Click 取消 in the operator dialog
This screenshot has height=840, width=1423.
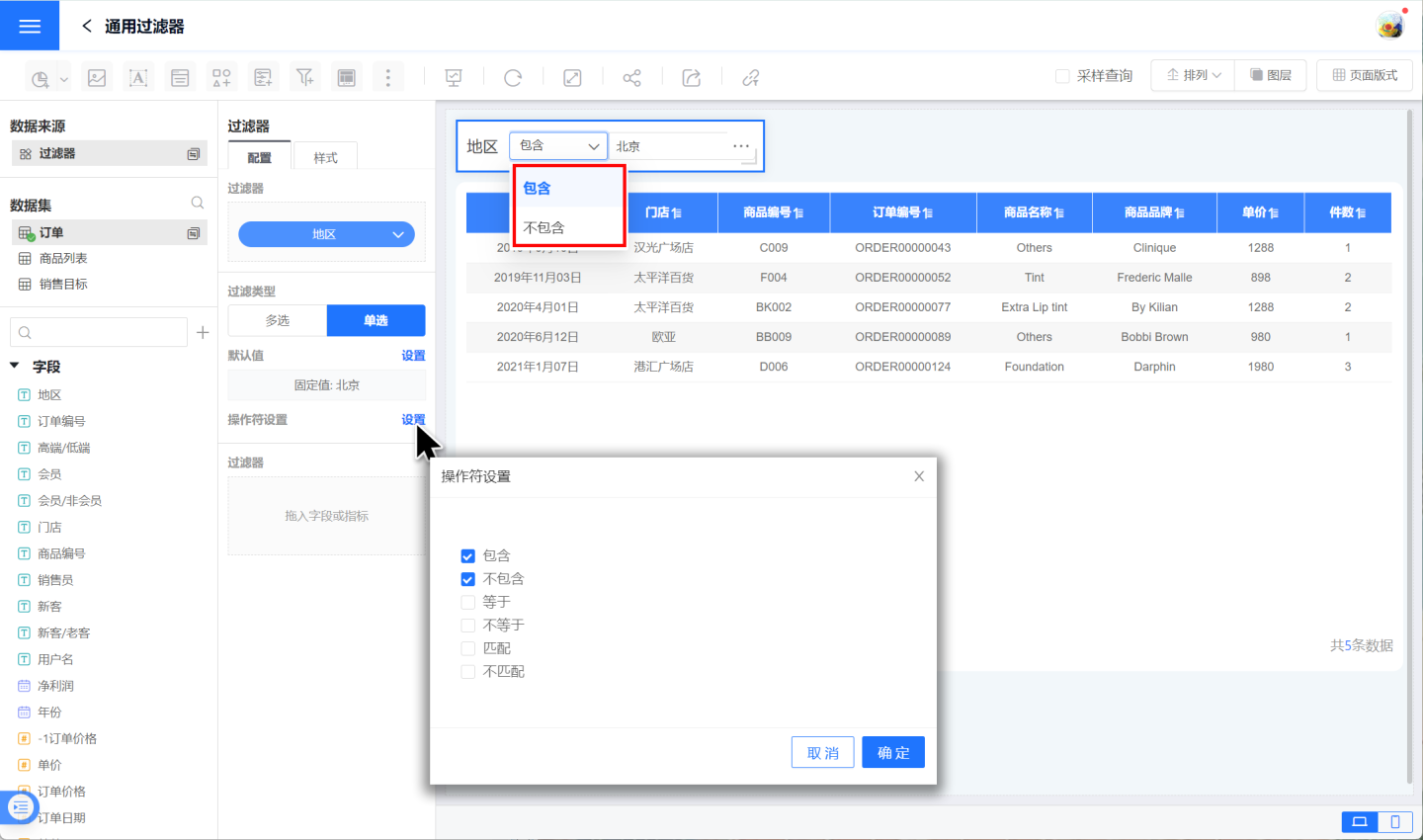coord(822,753)
